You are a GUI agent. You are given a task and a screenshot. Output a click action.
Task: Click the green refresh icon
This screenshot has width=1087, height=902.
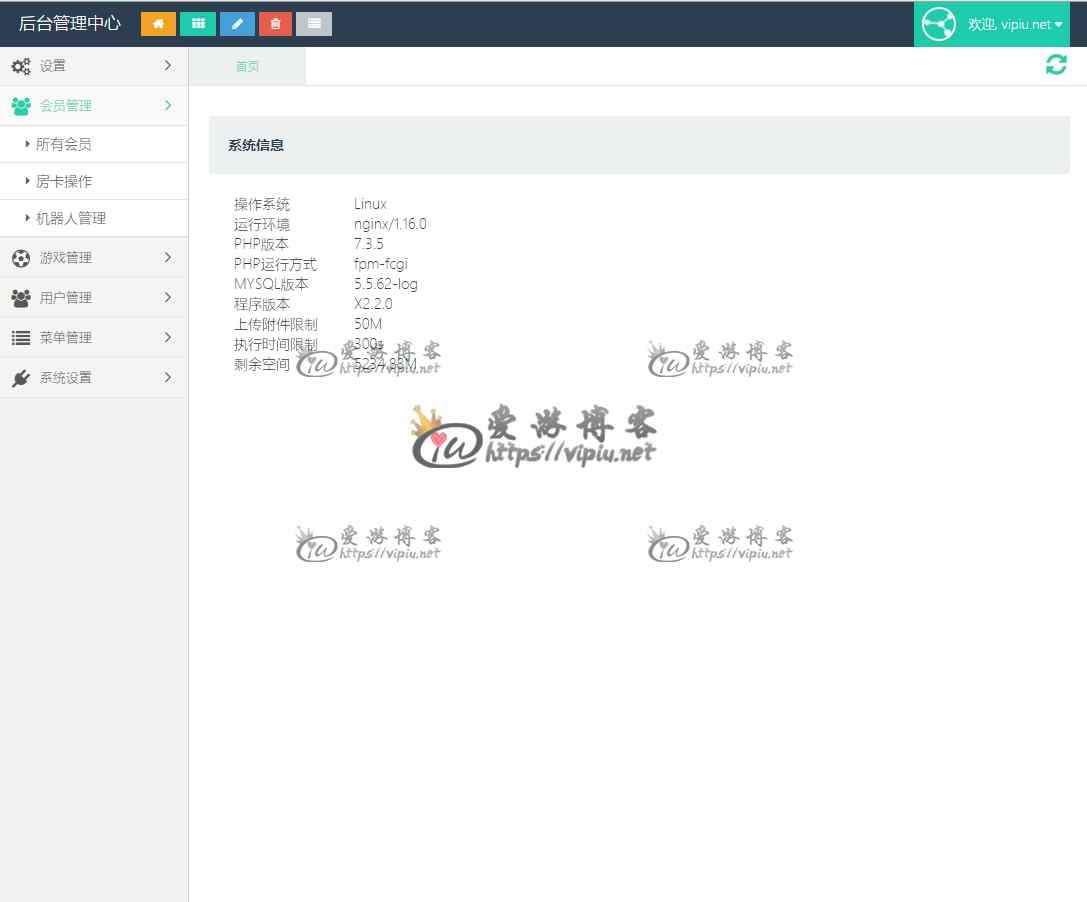[x=1056, y=65]
